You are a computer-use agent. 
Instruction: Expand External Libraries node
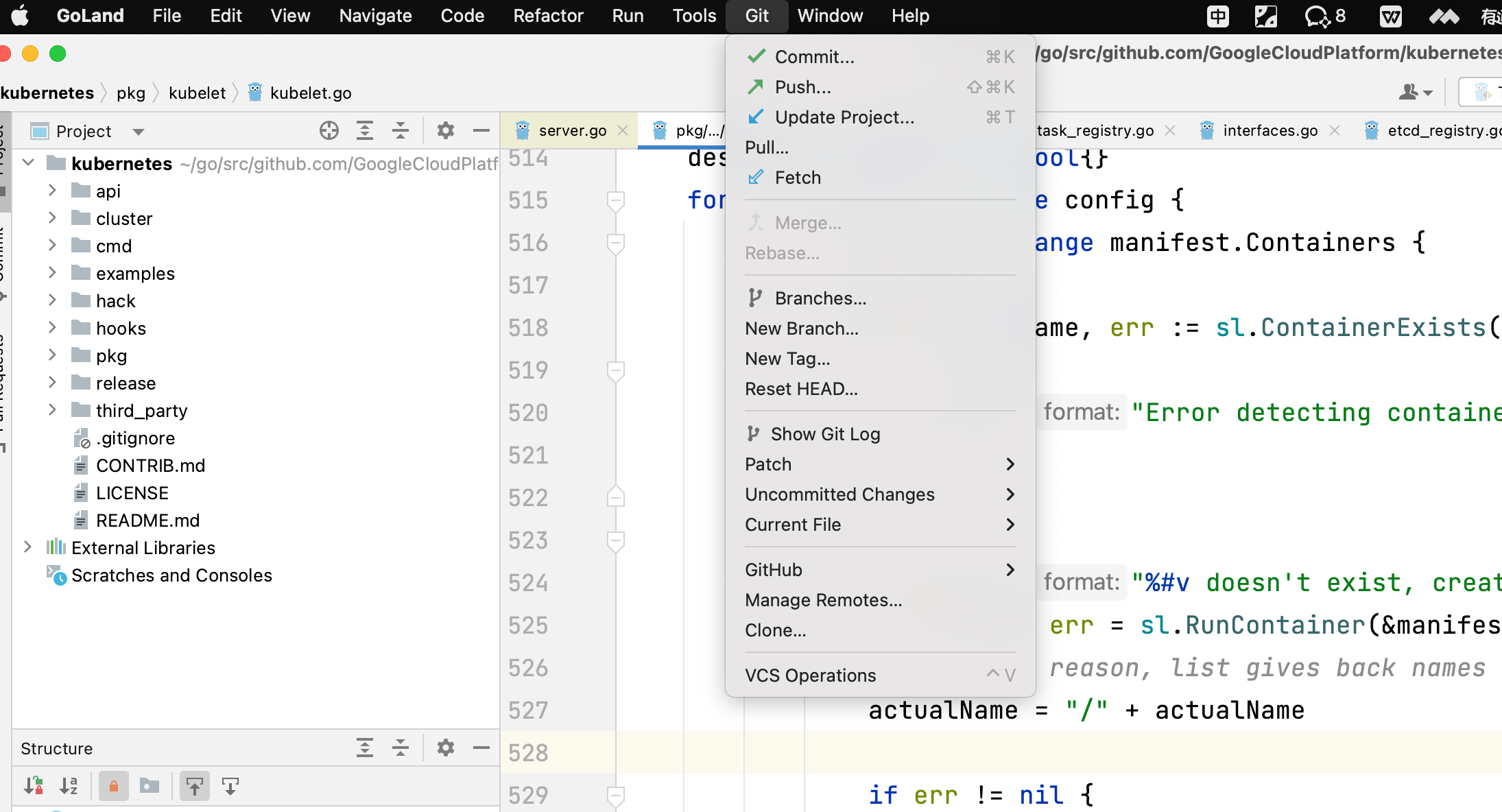point(27,547)
